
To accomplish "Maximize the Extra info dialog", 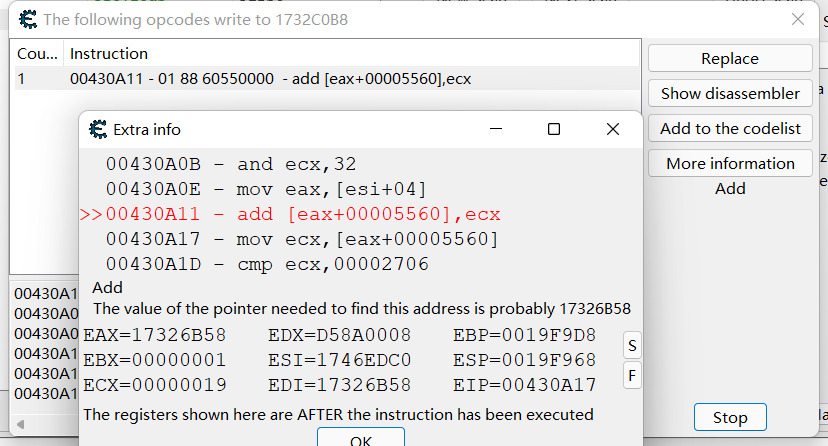I will [x=554, y=129].
